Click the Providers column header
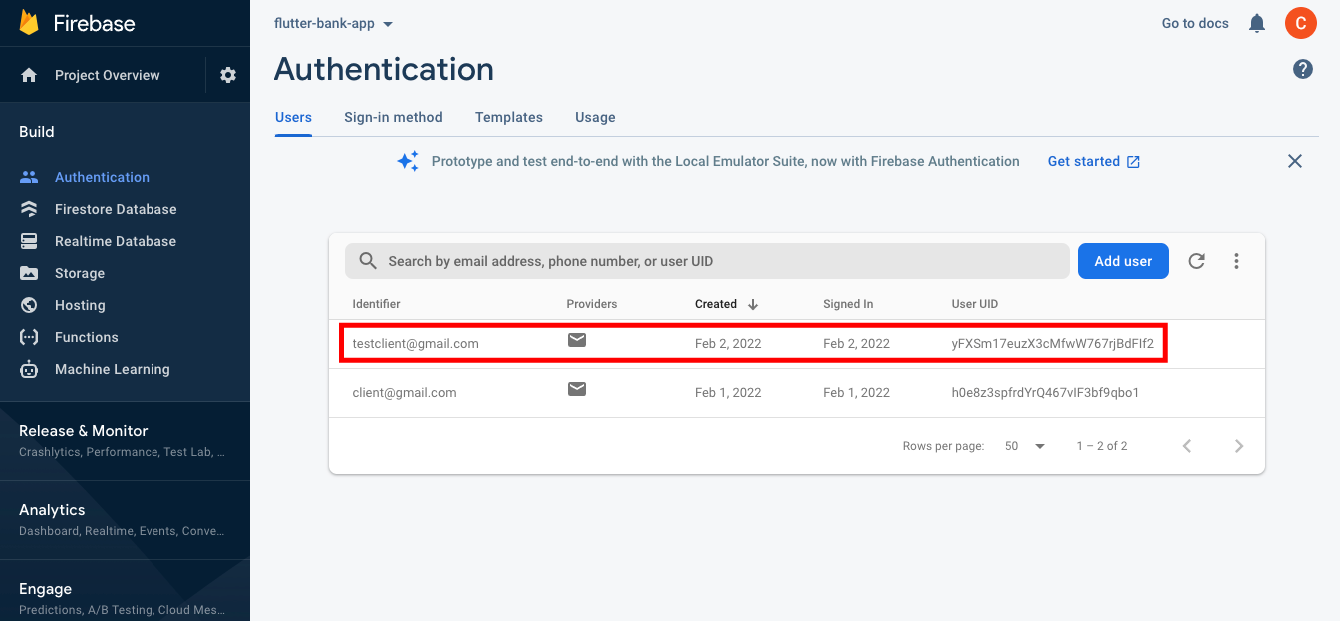Screen dimensions: 1340x621 pyautogui.click(x=592, y=304)
